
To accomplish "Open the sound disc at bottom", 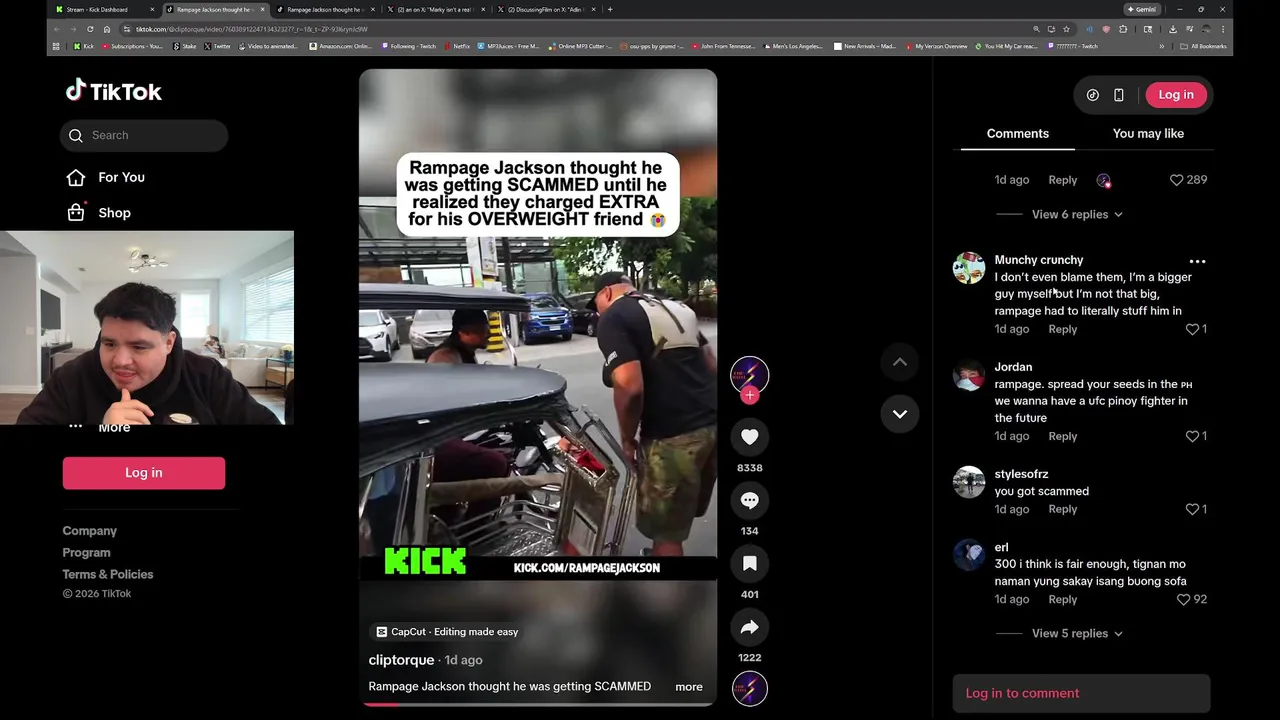I will coord(749,689).
